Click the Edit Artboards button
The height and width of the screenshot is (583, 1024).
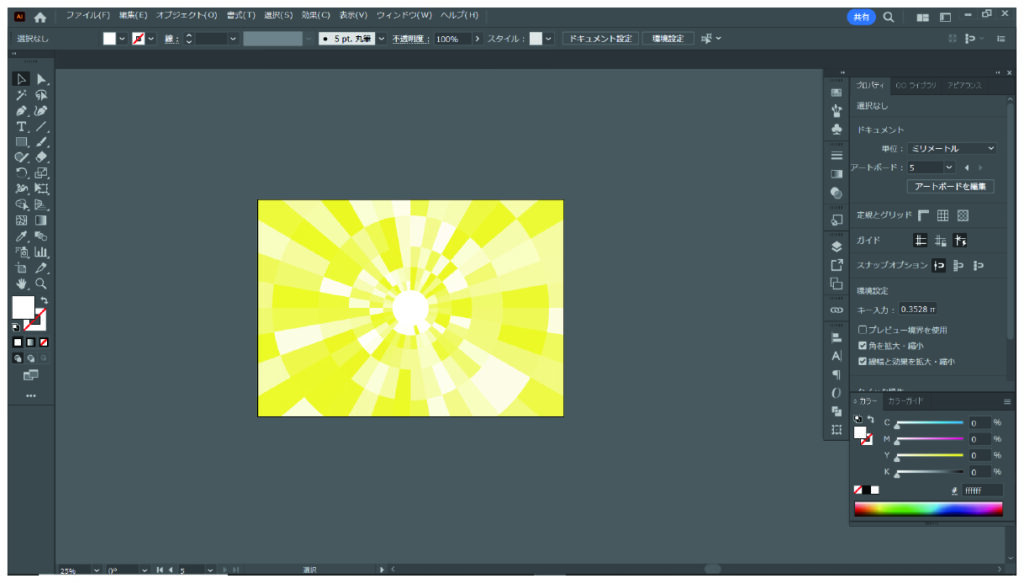[x=950, y=187]
